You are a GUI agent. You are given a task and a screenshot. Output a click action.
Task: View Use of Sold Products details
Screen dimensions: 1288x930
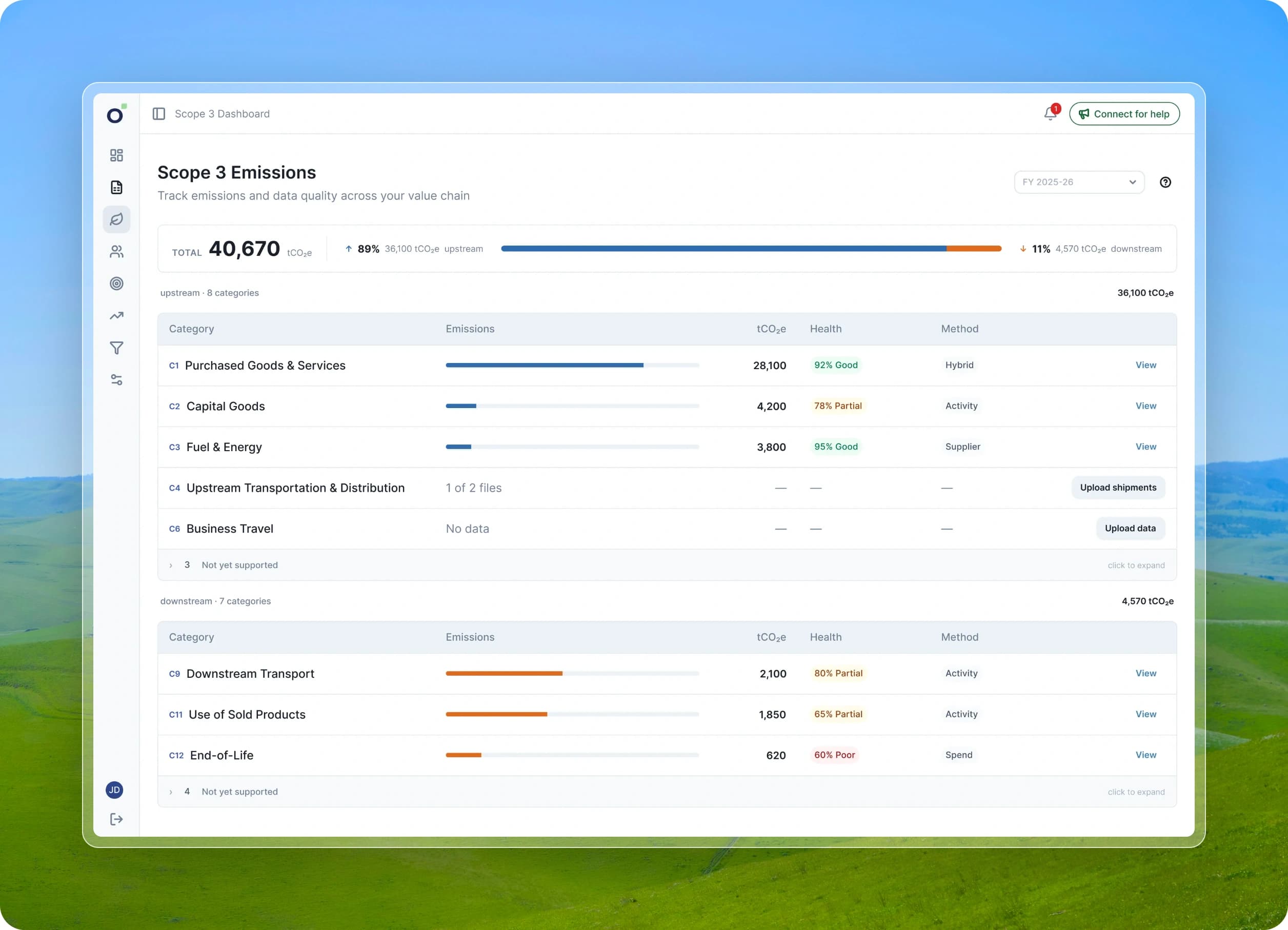point(1145,714)
